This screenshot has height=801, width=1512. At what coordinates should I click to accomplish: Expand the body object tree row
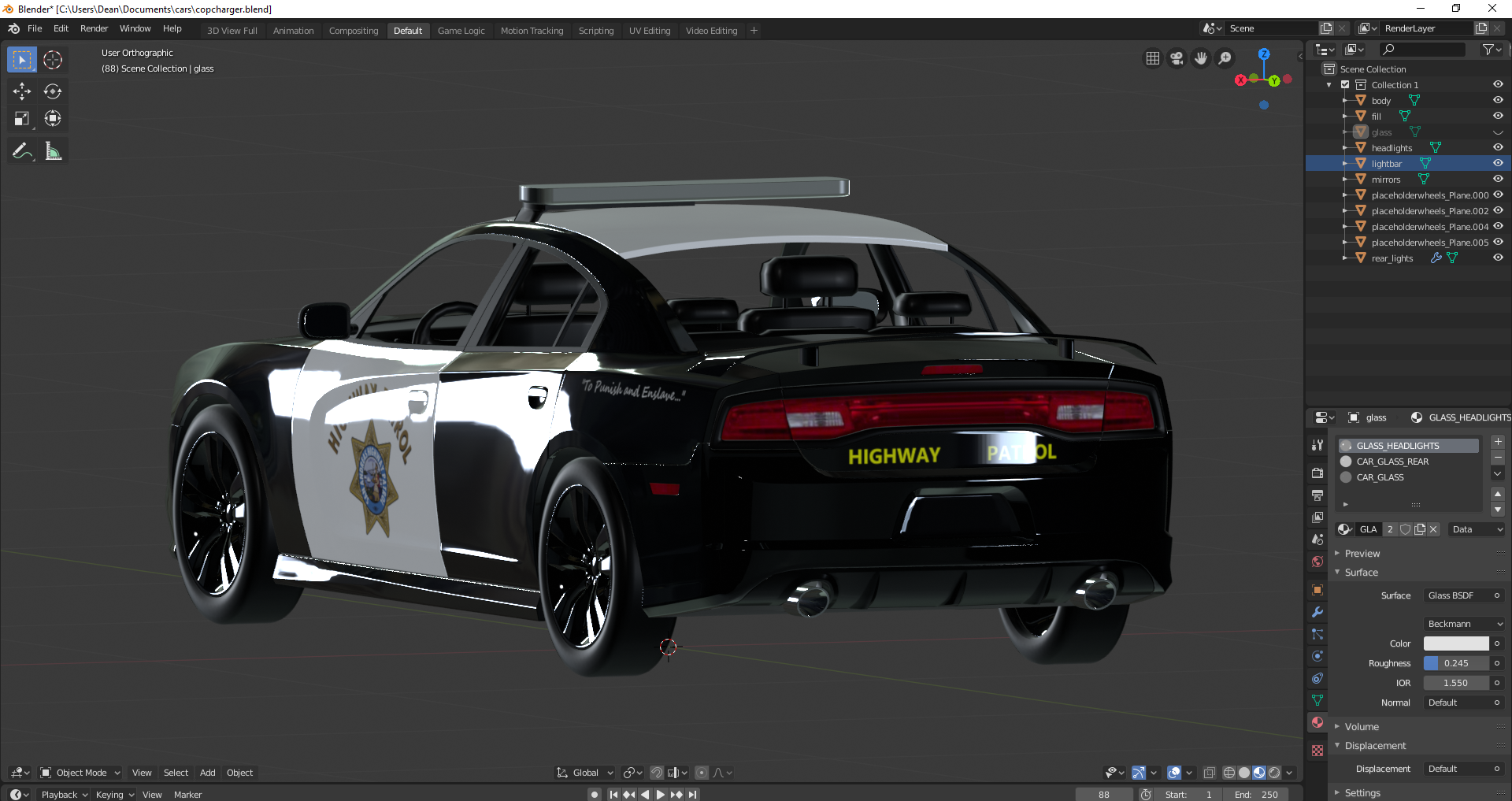(x=1345, y=101)
